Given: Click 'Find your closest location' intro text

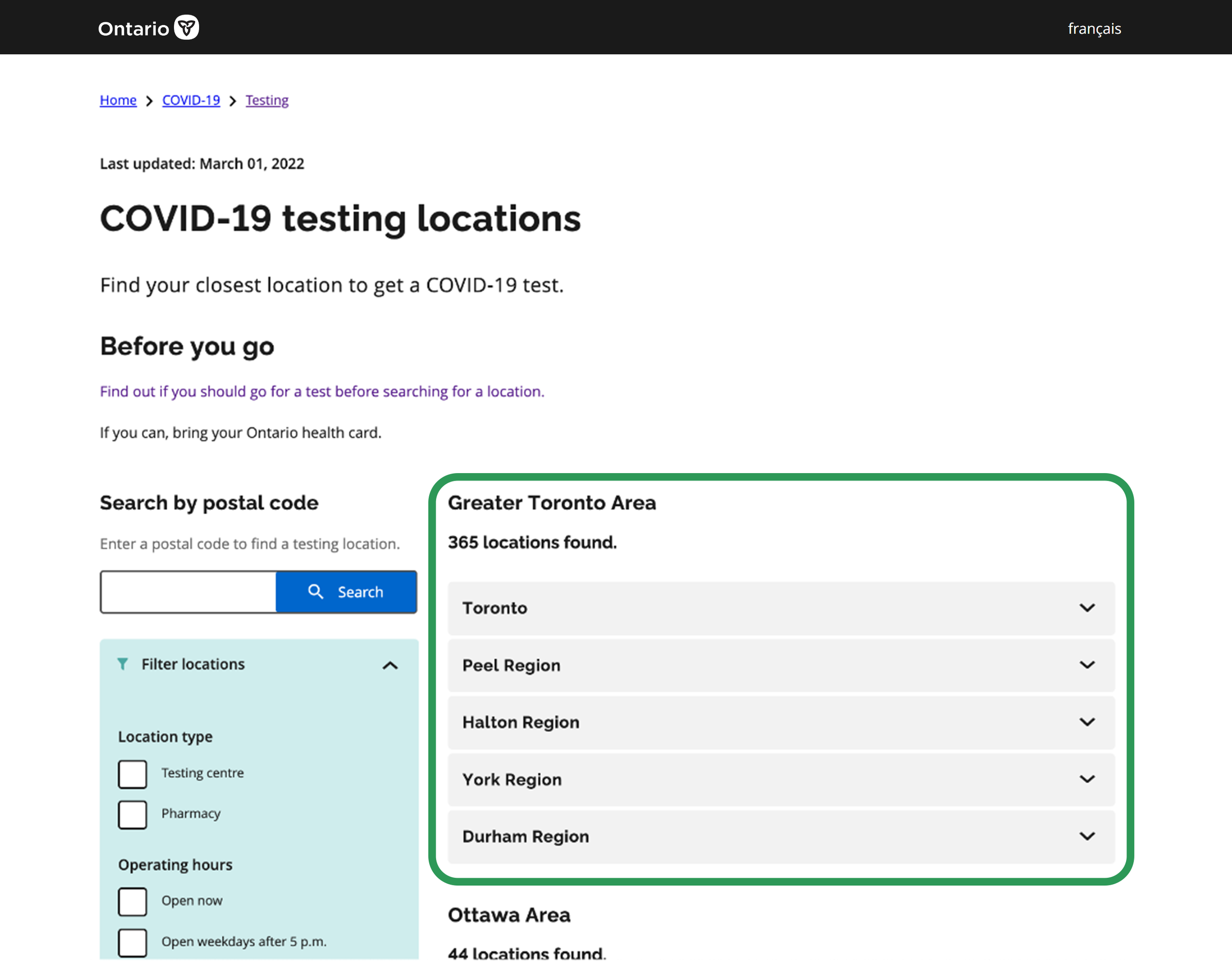Looking at the screenshot, I should click(332, 285).
